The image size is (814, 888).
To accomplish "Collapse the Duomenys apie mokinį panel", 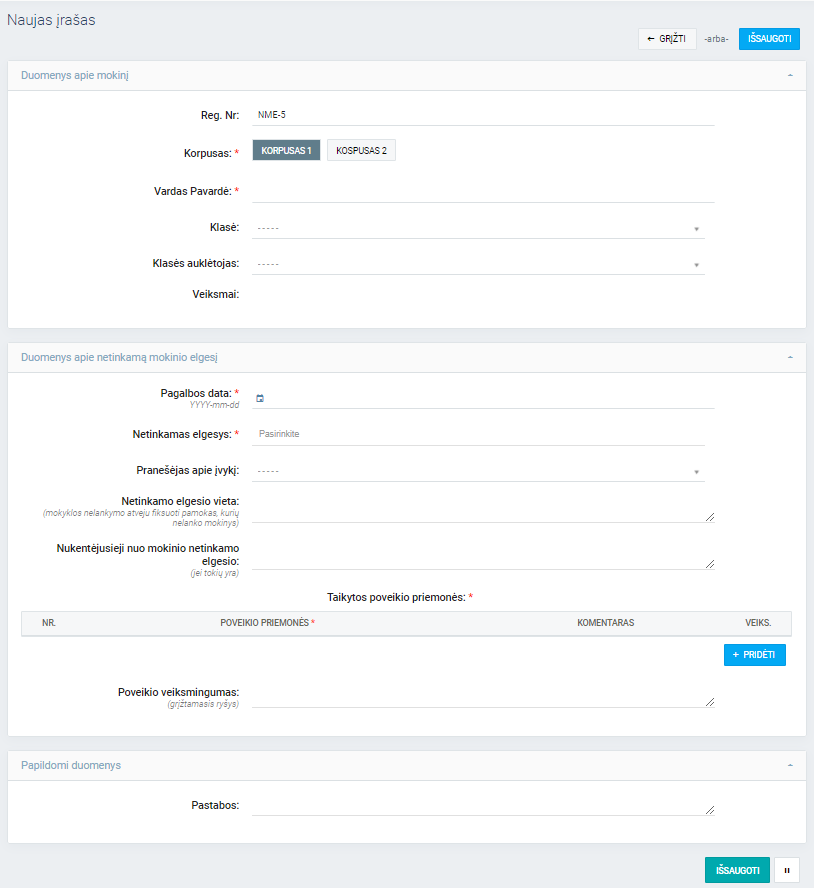I will (x=790, y=75).
